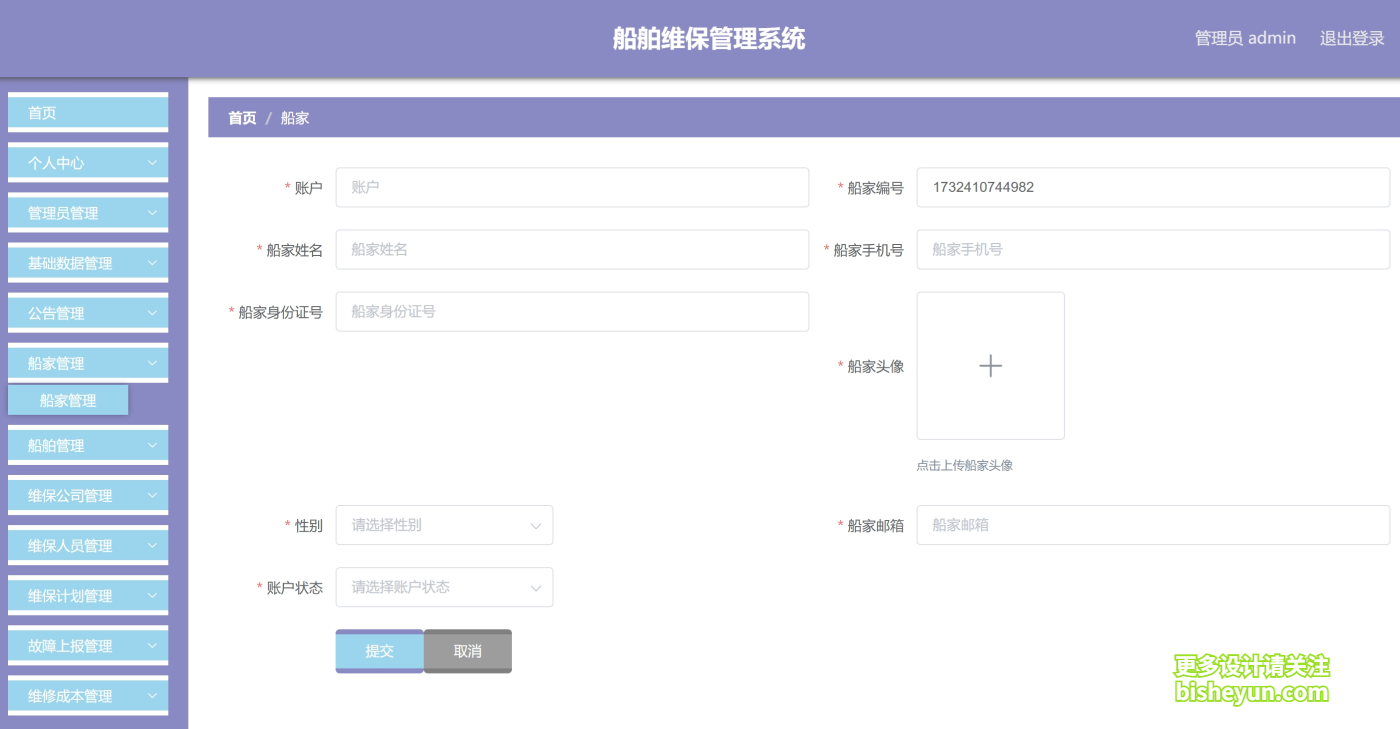Expand the 故障上报管理 sidebar menu
Image resolution: width=1400 pixels, height=729 pixels.
pos(88,646)
